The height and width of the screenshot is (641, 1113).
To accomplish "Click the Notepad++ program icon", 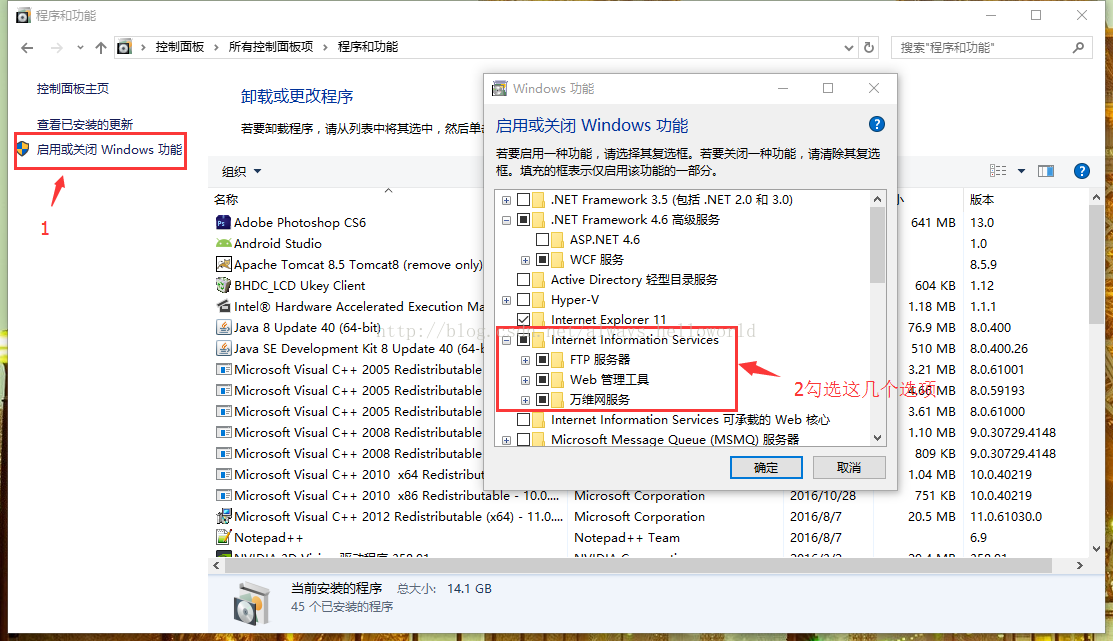I will [x=223, y=537].
